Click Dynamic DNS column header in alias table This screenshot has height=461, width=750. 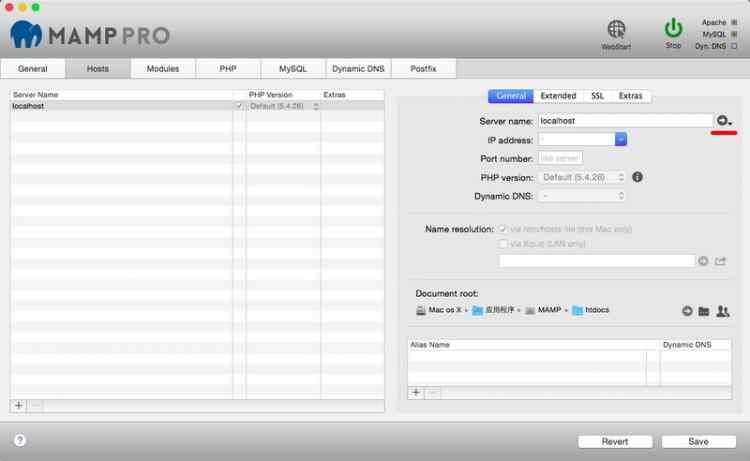[696, 345]
